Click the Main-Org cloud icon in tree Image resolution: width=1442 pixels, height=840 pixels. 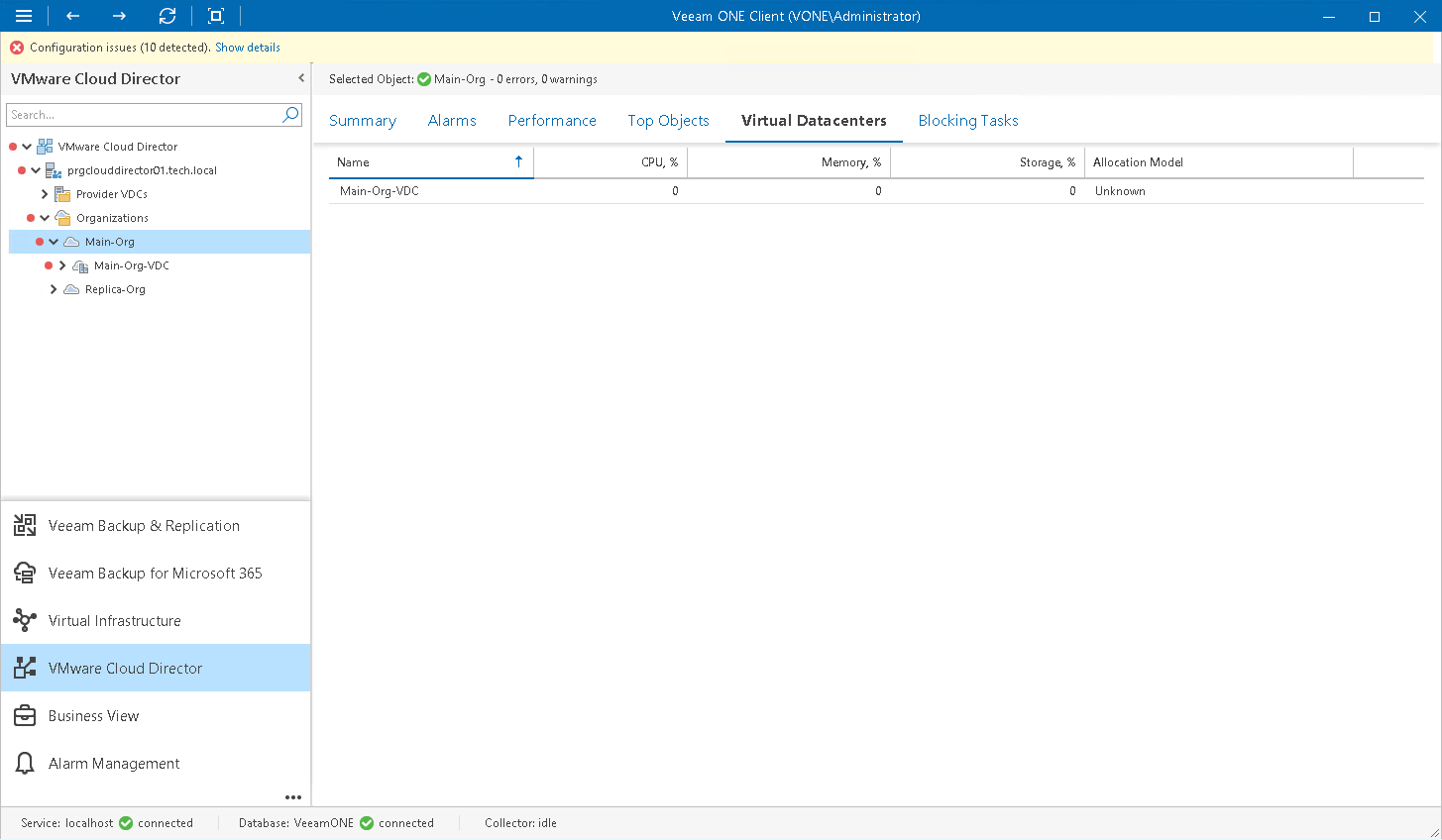pos(71,242)
